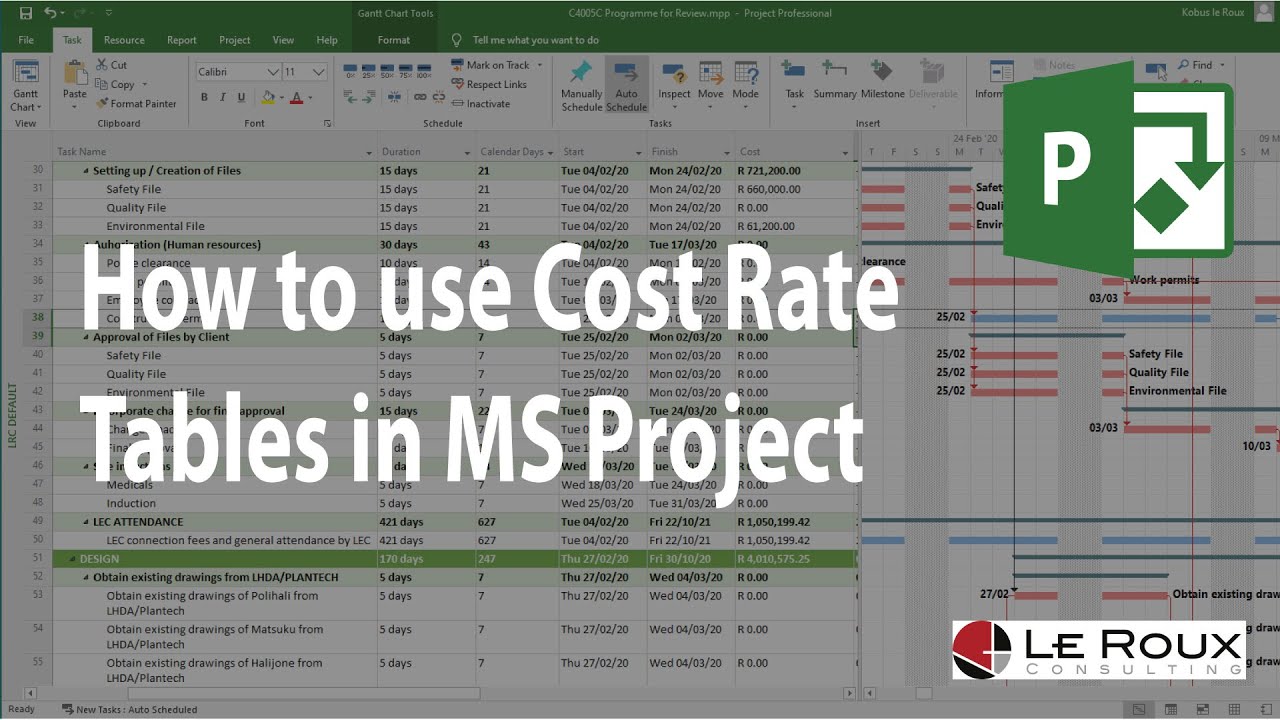This screenshot has width=1280, height=720.
Task: Undo the last action
Action: click(x=50, y=13)
